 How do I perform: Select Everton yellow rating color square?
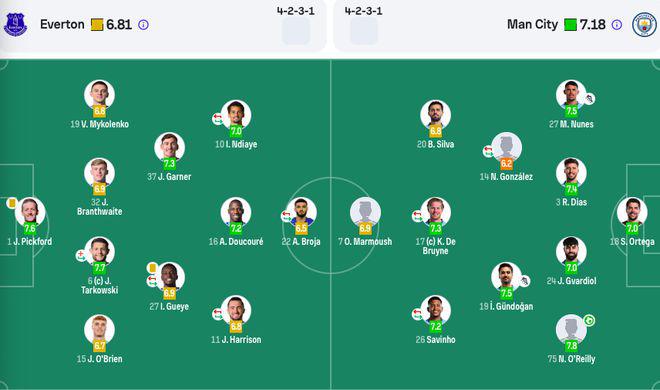[x=97, y=24]
